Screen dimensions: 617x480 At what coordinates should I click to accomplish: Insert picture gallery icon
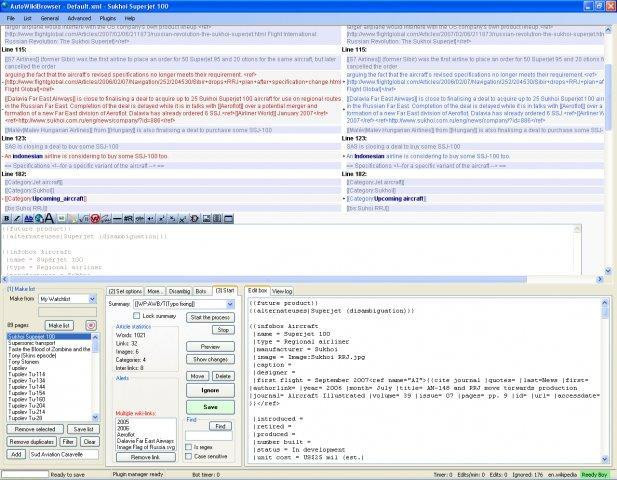(206, 218)
